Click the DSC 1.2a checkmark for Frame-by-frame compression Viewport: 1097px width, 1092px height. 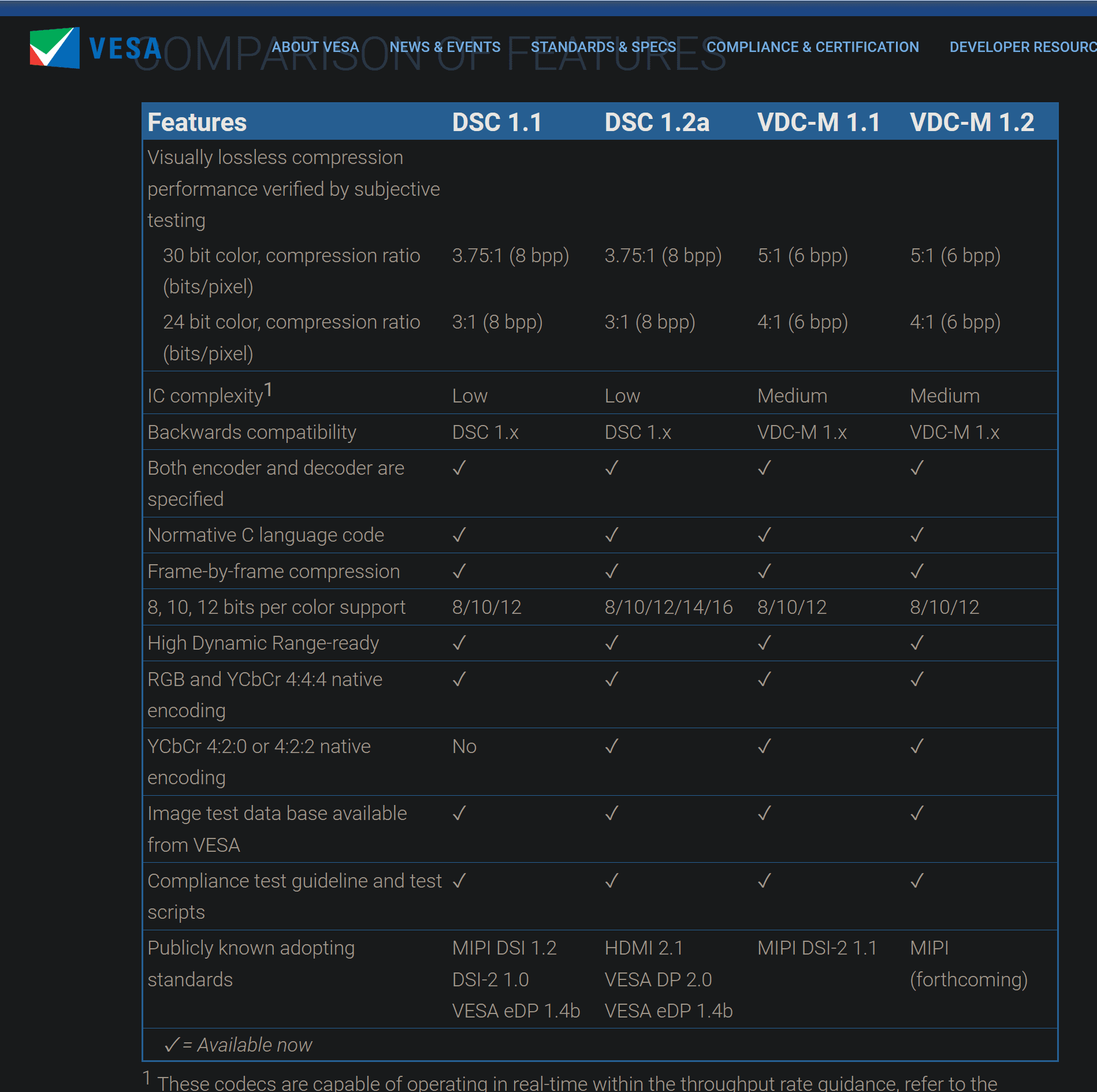(612, 571)
